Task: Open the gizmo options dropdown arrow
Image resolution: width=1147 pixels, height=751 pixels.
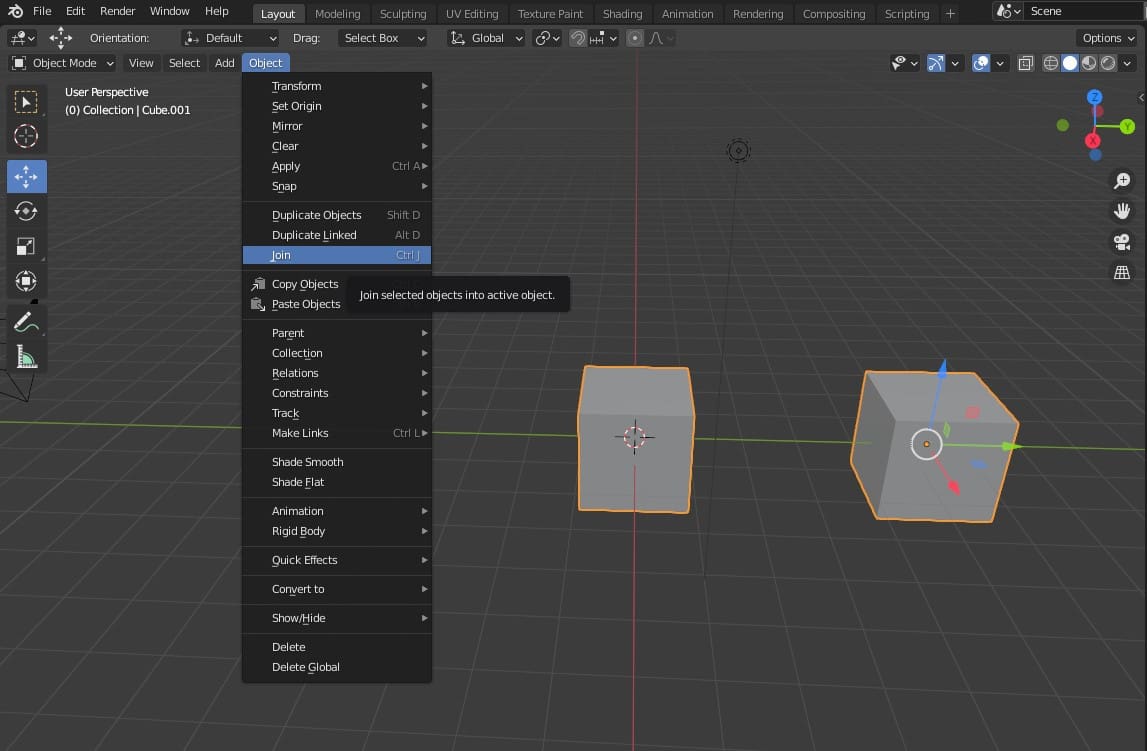Action: (x=955, y=63)
